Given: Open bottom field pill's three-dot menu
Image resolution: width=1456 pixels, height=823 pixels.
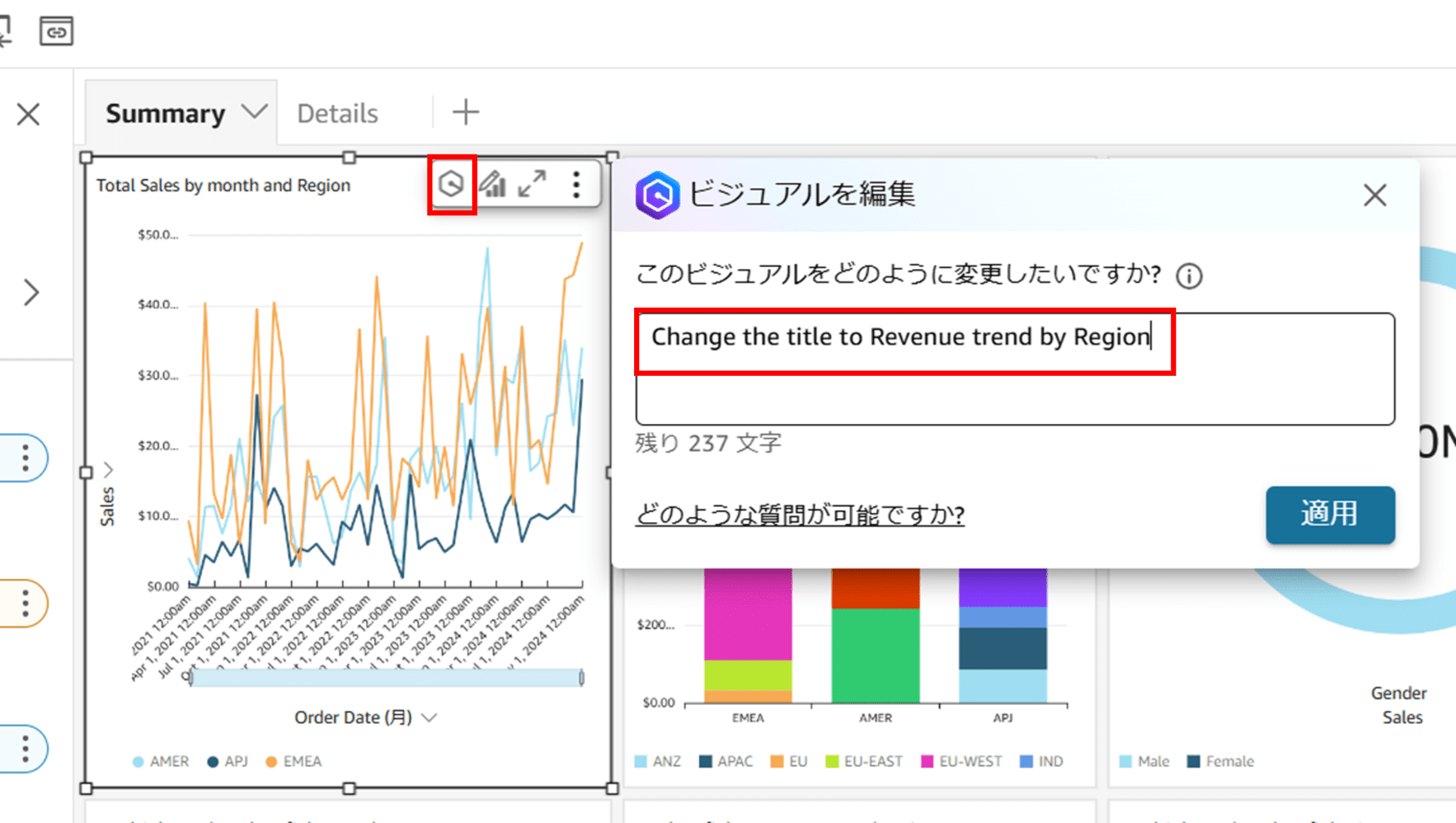Looking at the screenshot, I should point(25,749).
